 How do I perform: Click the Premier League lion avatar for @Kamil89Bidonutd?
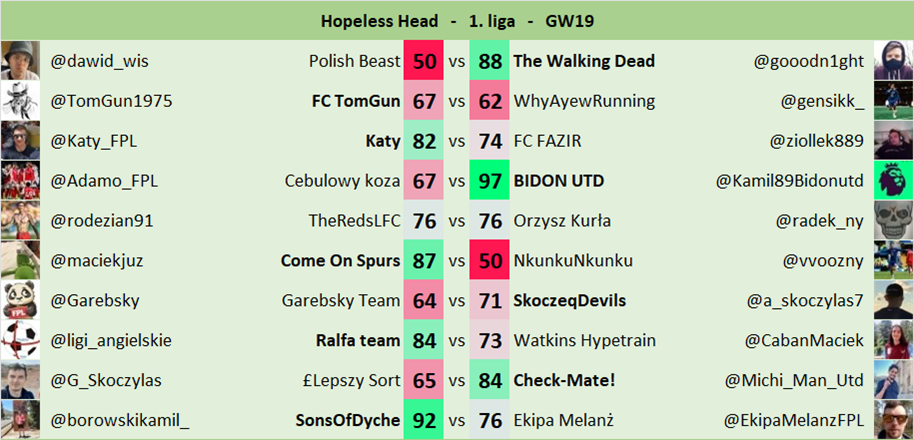click(893, 181)
